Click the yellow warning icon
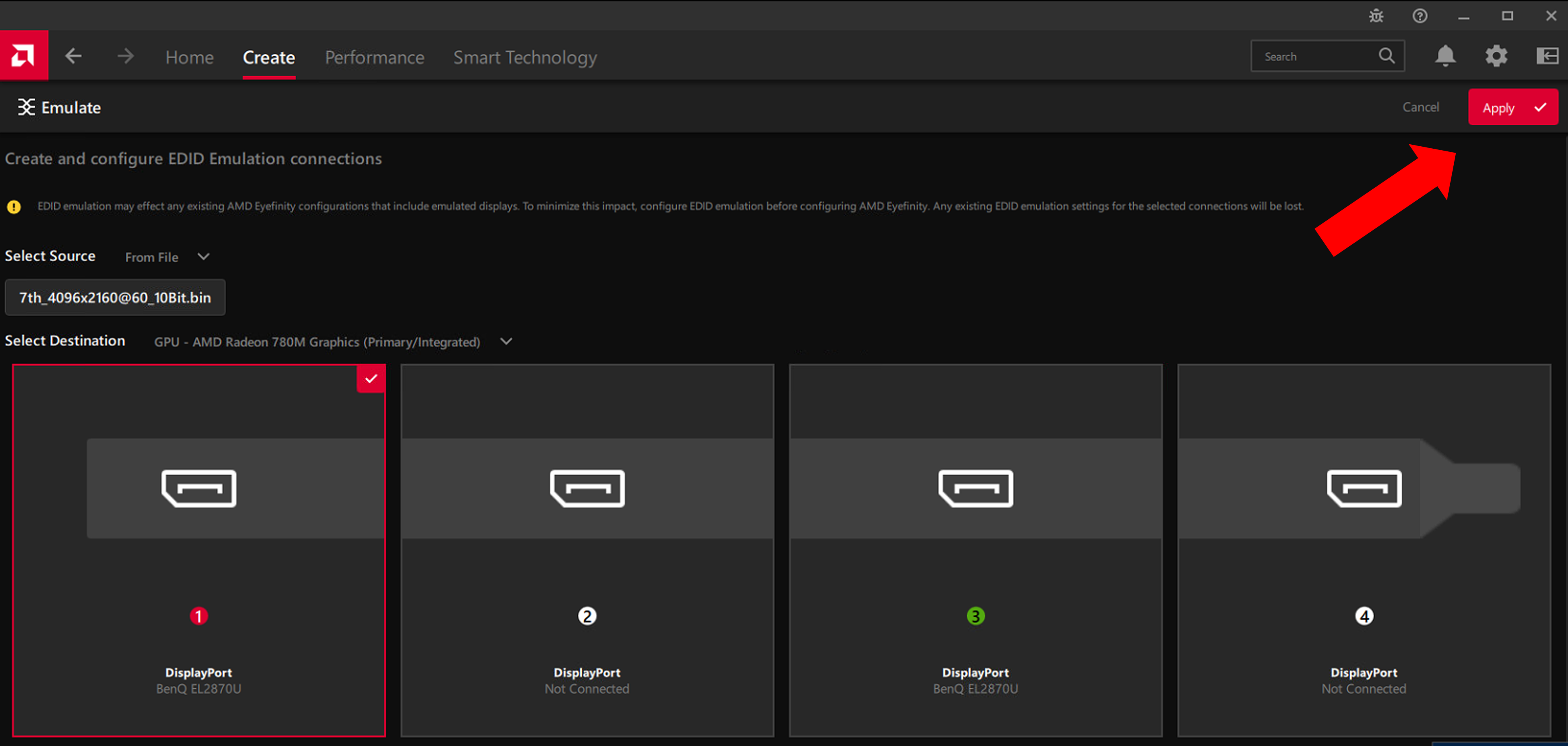This screenshot has width=1568, height=746. click(13, 207)
